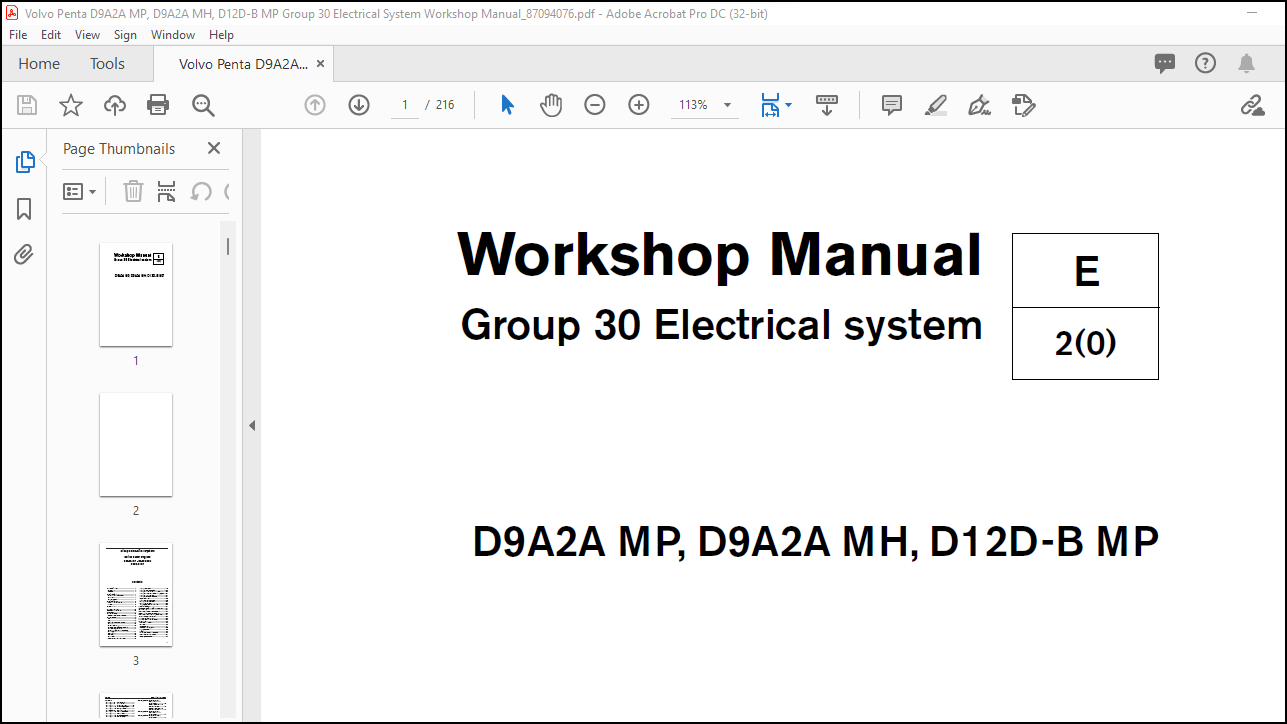The height and width of the screenshot is (724, 1287).
Task: Open the fit page options dropdown arrow
Action: [788, 105]
